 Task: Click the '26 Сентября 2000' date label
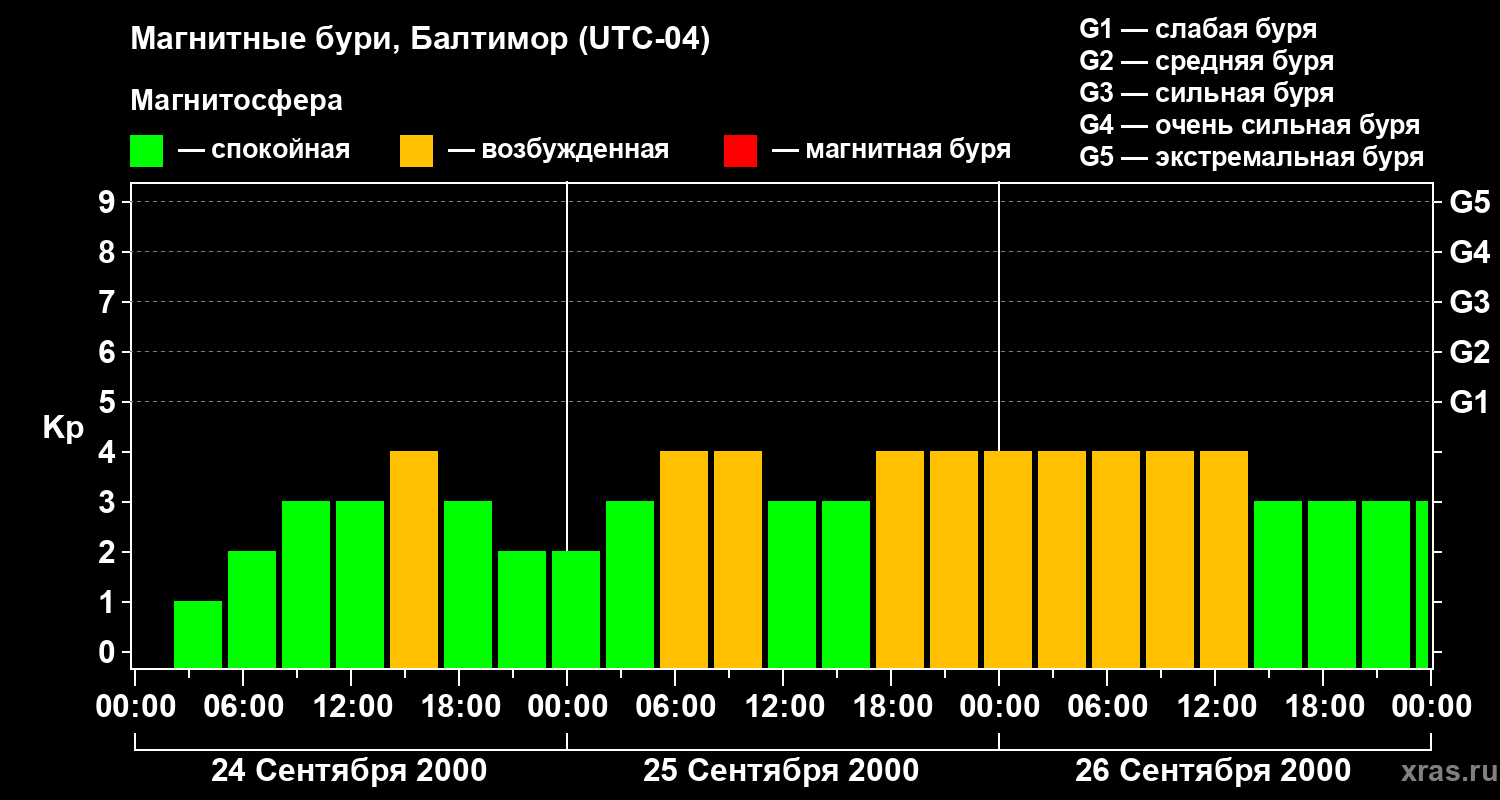click(x=1213, y=771)
